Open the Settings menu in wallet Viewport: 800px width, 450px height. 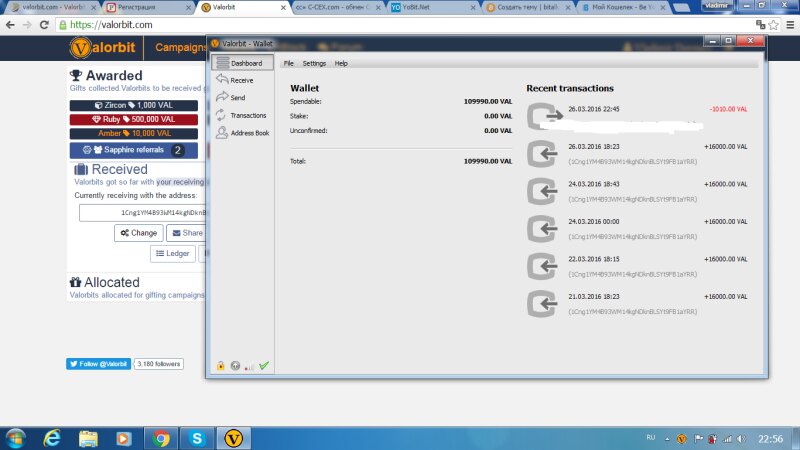click(314, 63)
